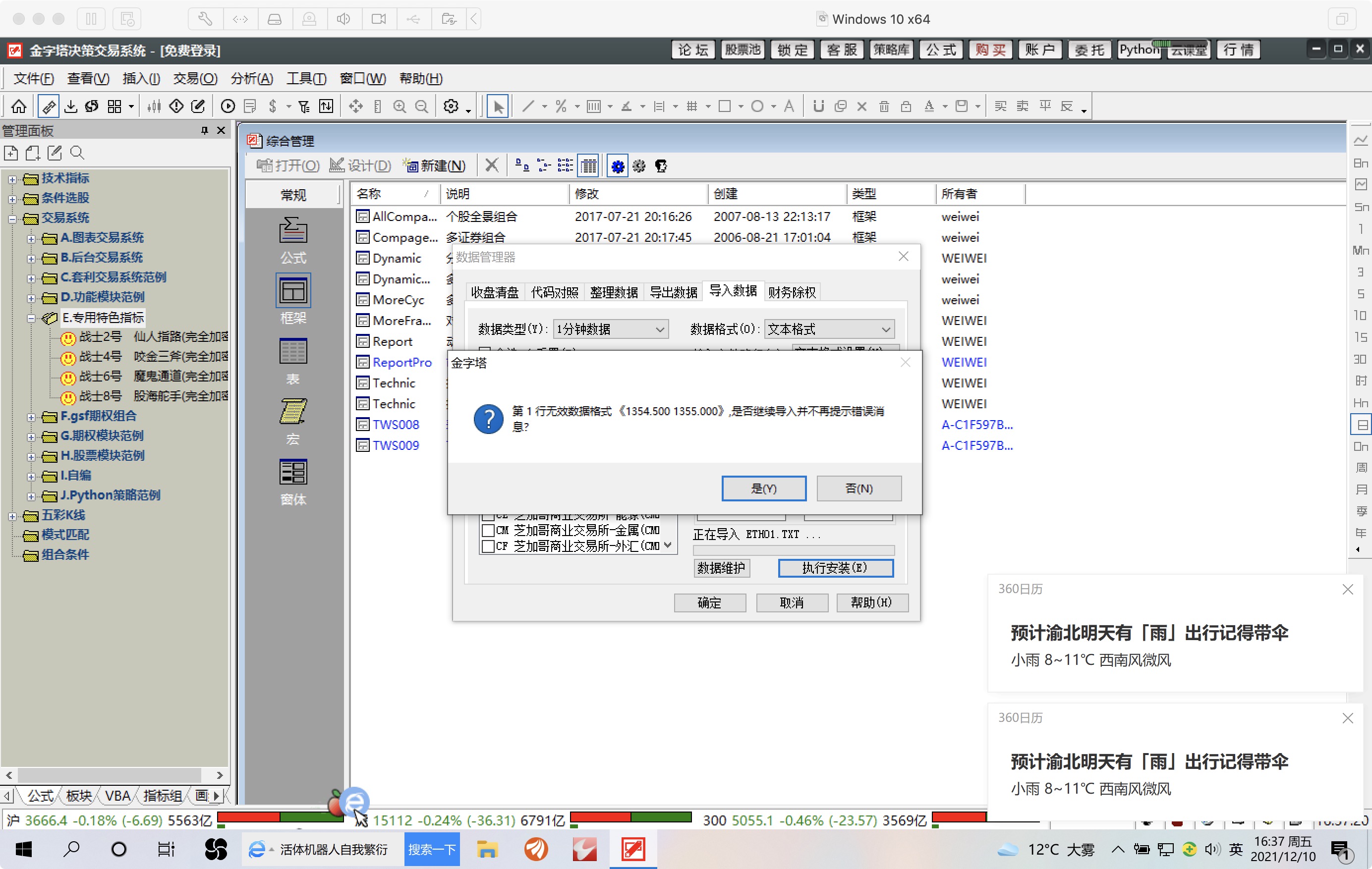1372x869 pixels.
Task: Click the lock drawings icon
Action: click(906, 107)
